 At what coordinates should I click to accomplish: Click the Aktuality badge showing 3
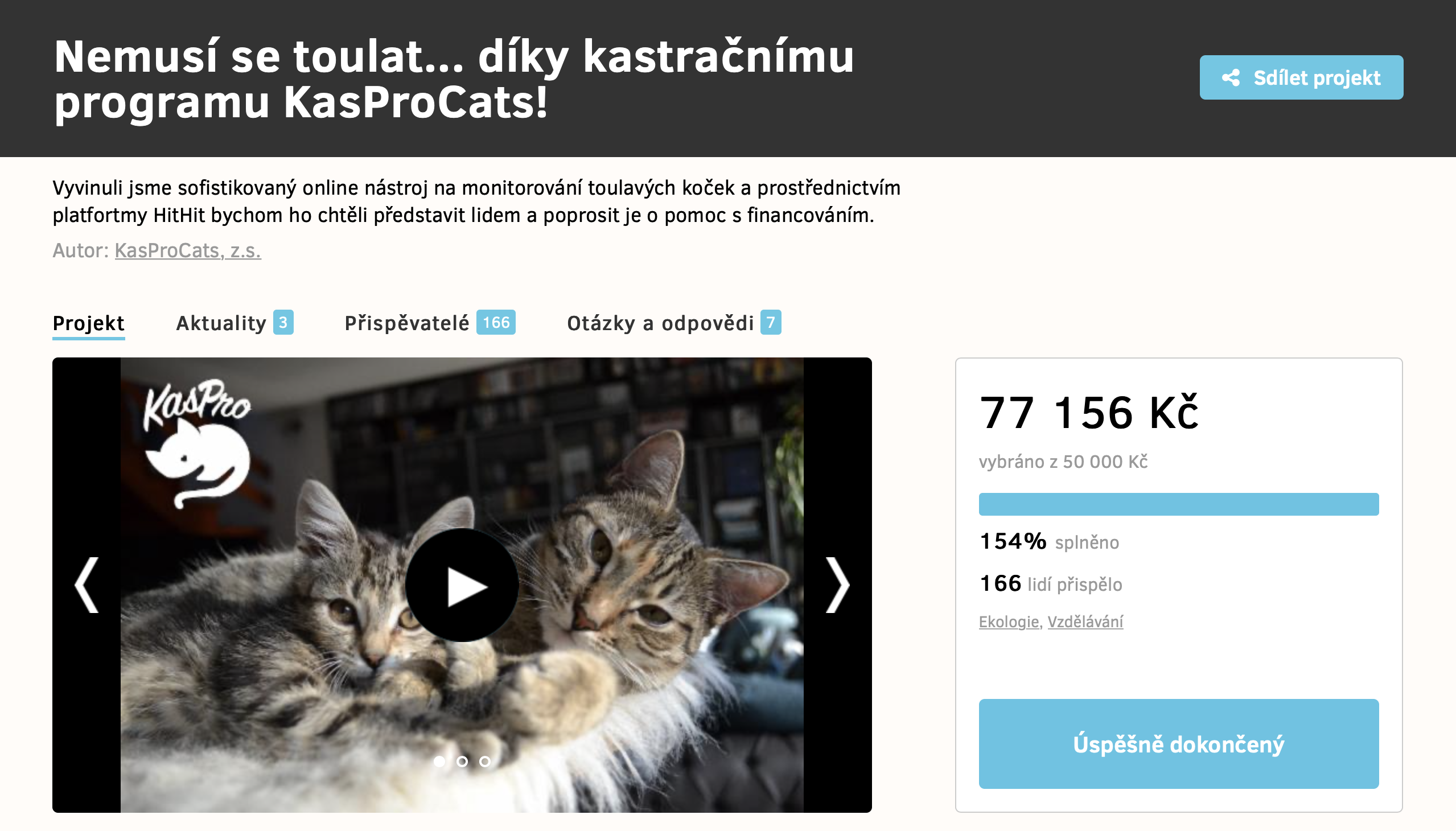coord(283,323)
